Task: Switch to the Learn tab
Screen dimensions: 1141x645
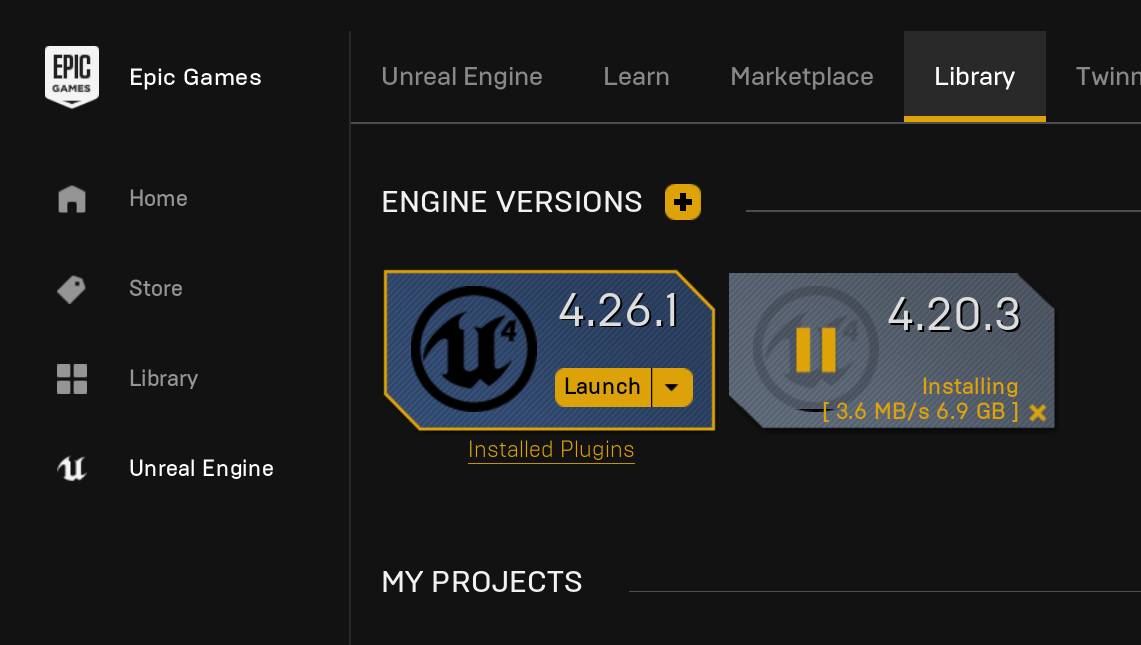Action: pos(636,76)
